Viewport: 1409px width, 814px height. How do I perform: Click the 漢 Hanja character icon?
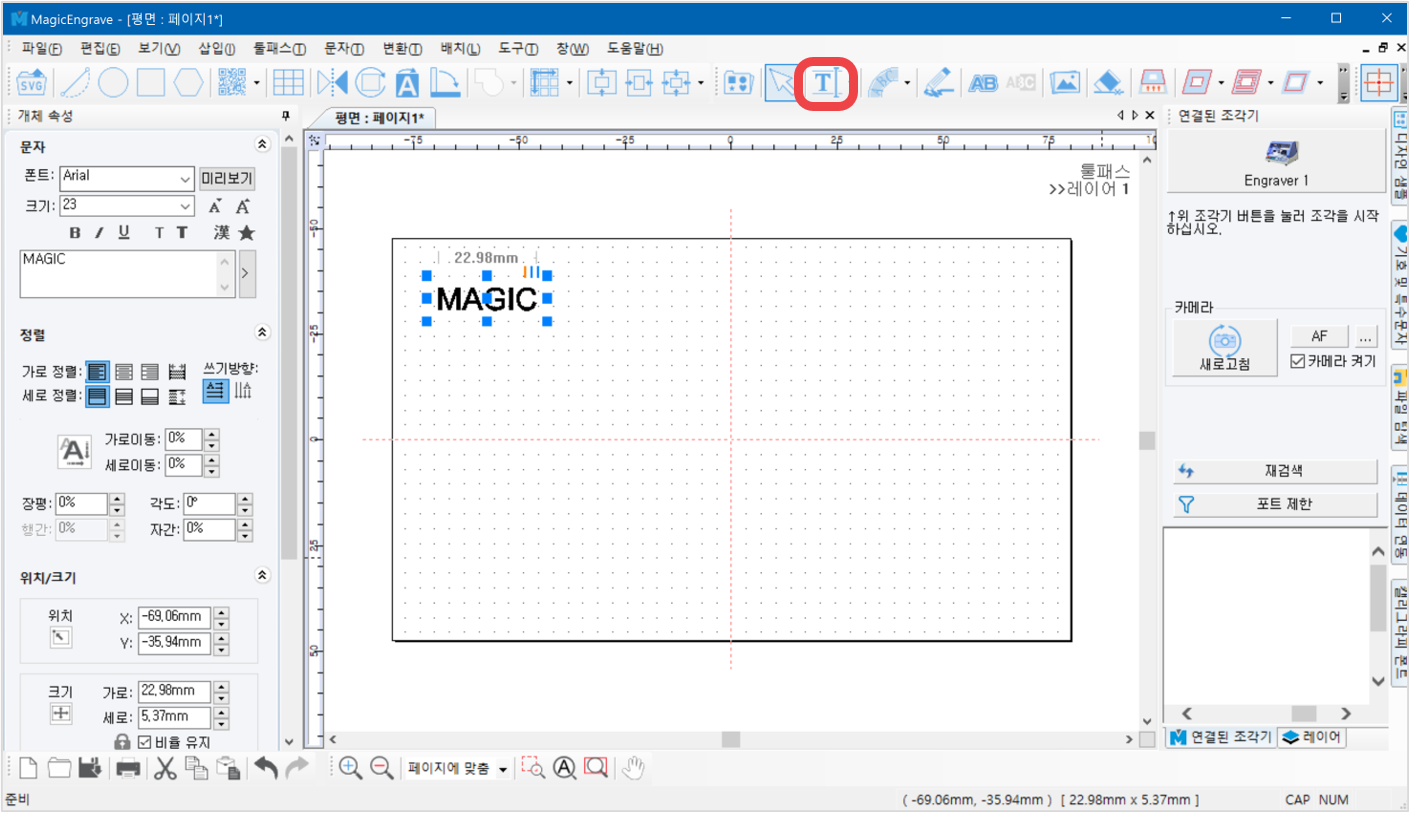(221, 232)
